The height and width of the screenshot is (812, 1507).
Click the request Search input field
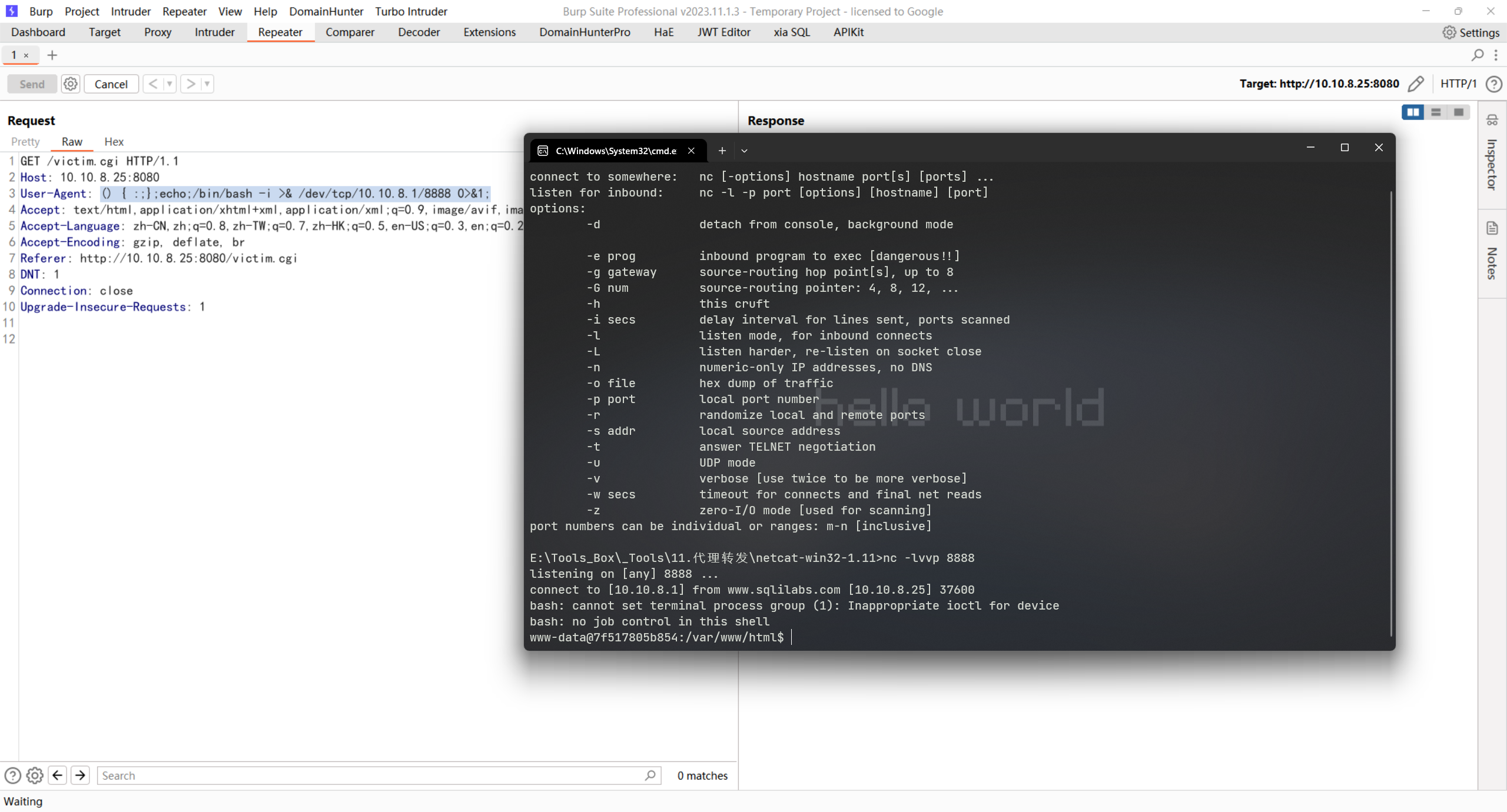point(379,776)
